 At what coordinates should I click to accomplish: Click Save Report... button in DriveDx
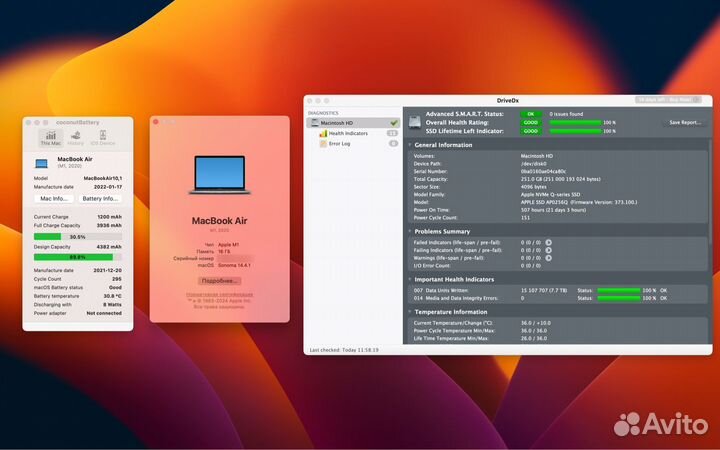[684, 122]
